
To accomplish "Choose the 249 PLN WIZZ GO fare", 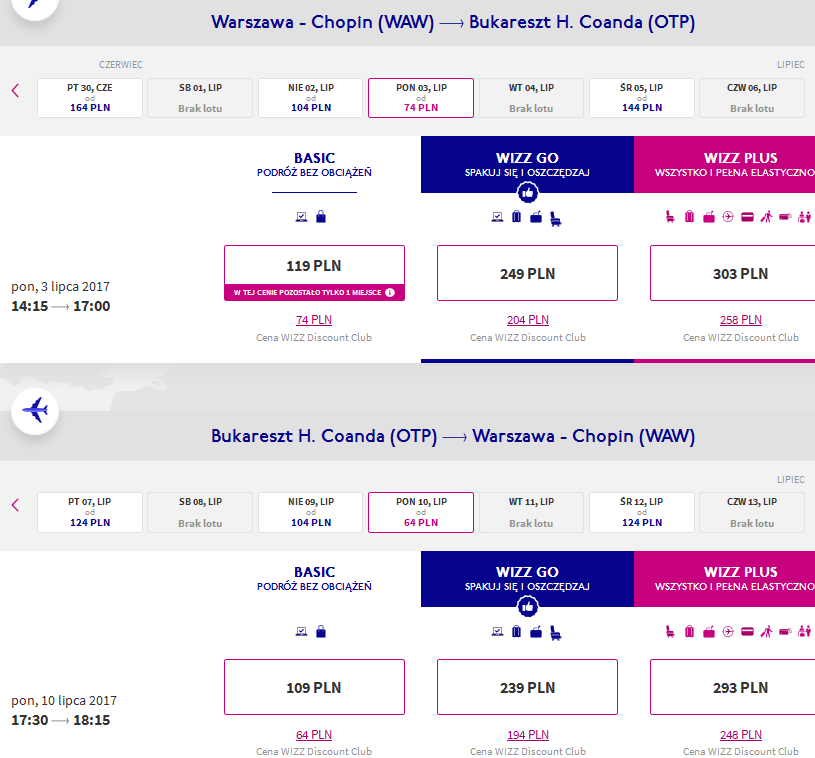I will click(528, 273).
